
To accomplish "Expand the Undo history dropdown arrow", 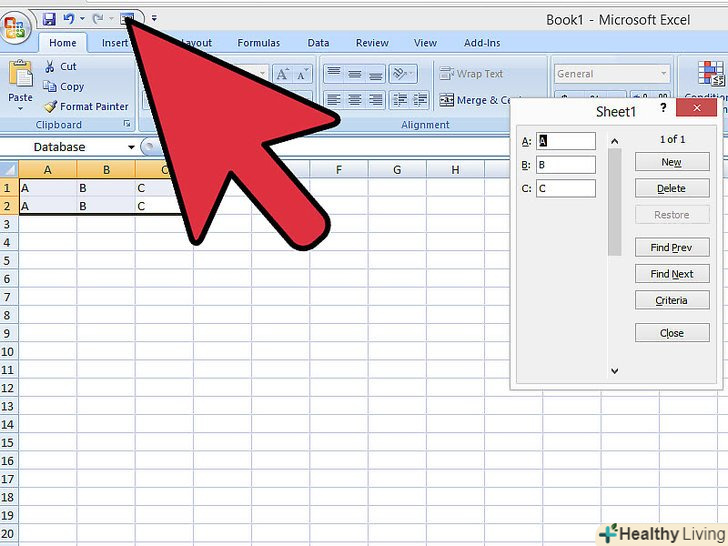I will coord(82,19).
